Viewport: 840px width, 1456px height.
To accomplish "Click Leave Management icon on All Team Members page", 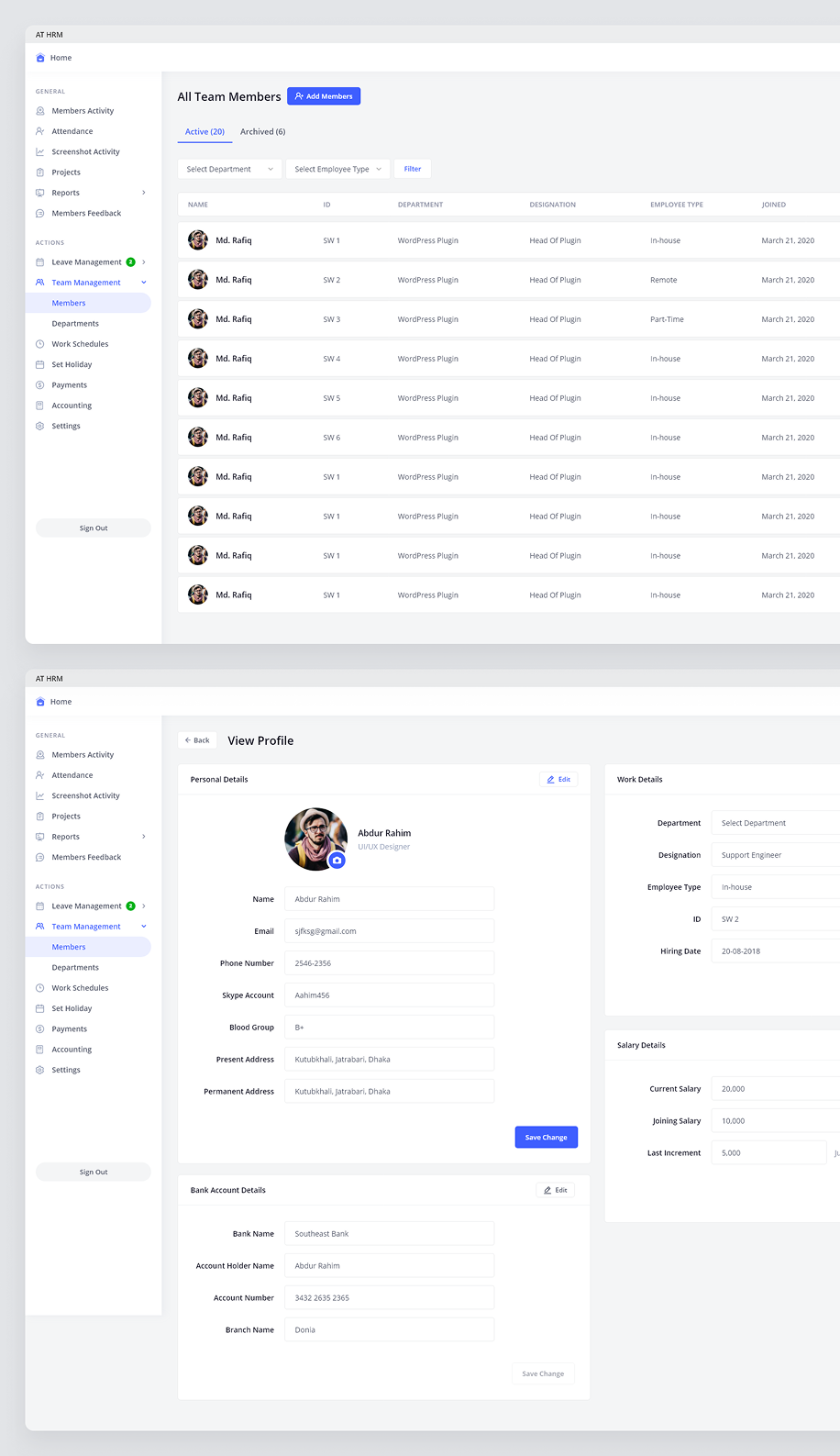I will (39, 262).
